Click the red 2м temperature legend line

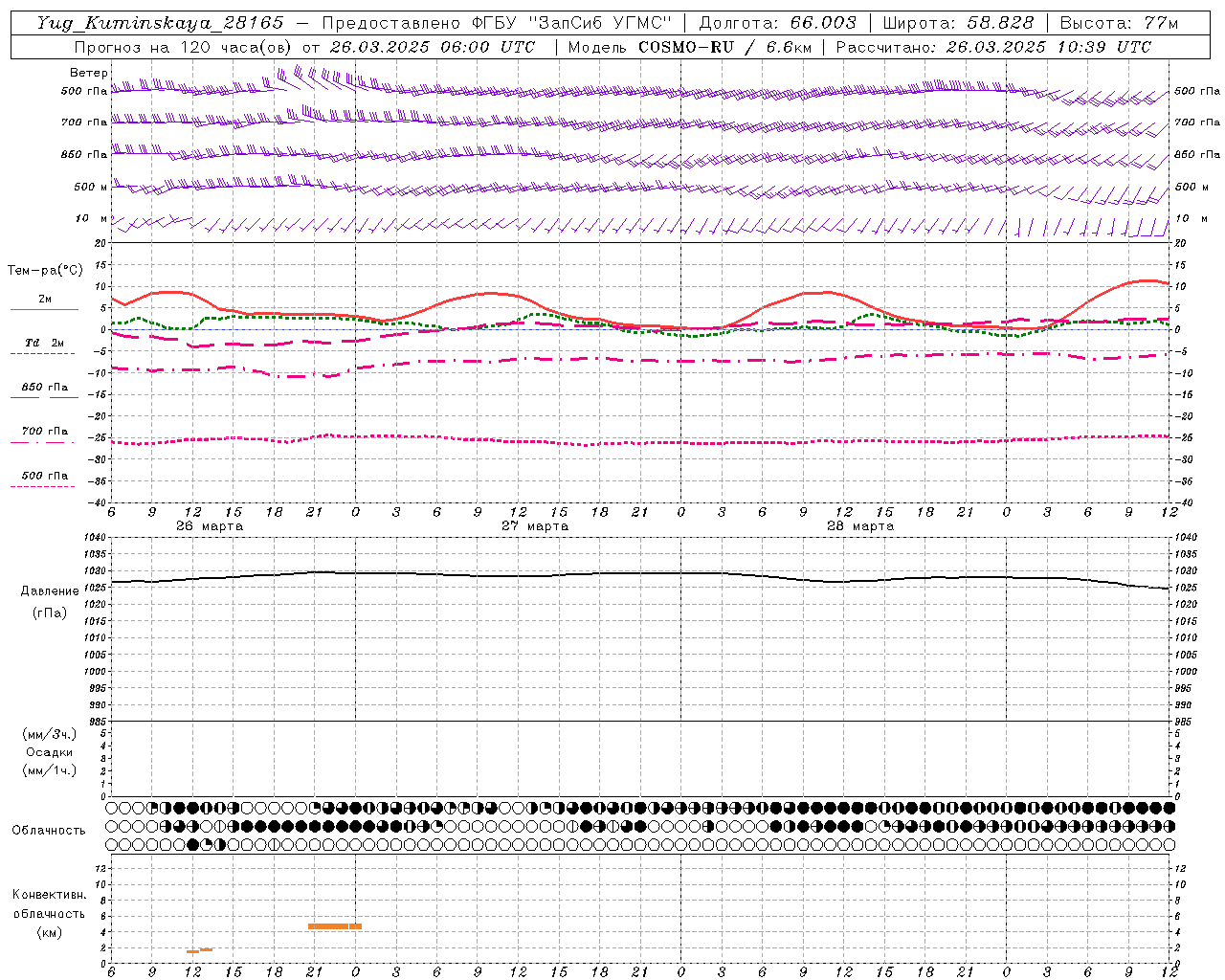click(x=44, y=309)
